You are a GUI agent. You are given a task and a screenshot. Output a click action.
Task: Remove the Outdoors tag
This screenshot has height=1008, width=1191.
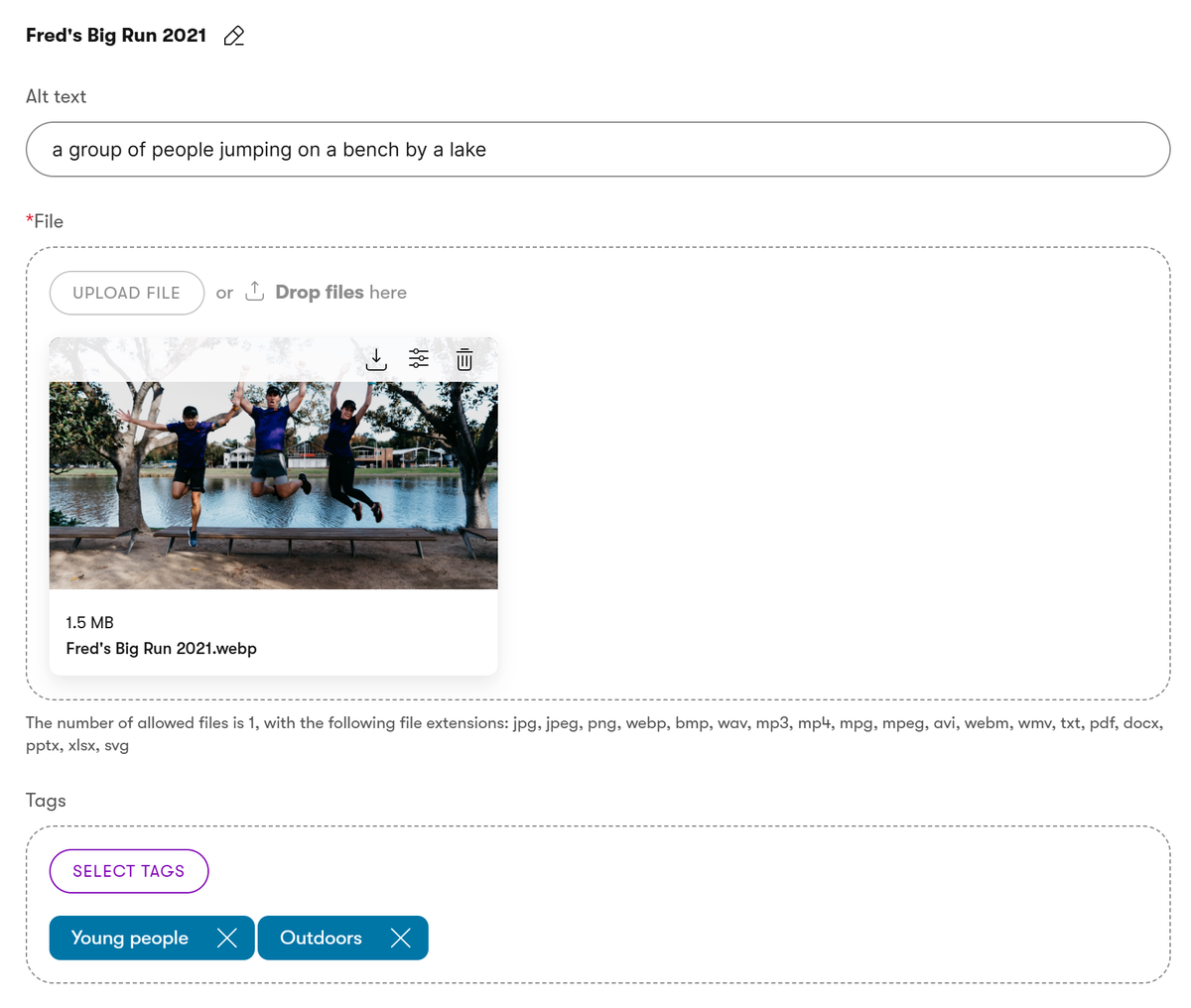click(401, 938)
